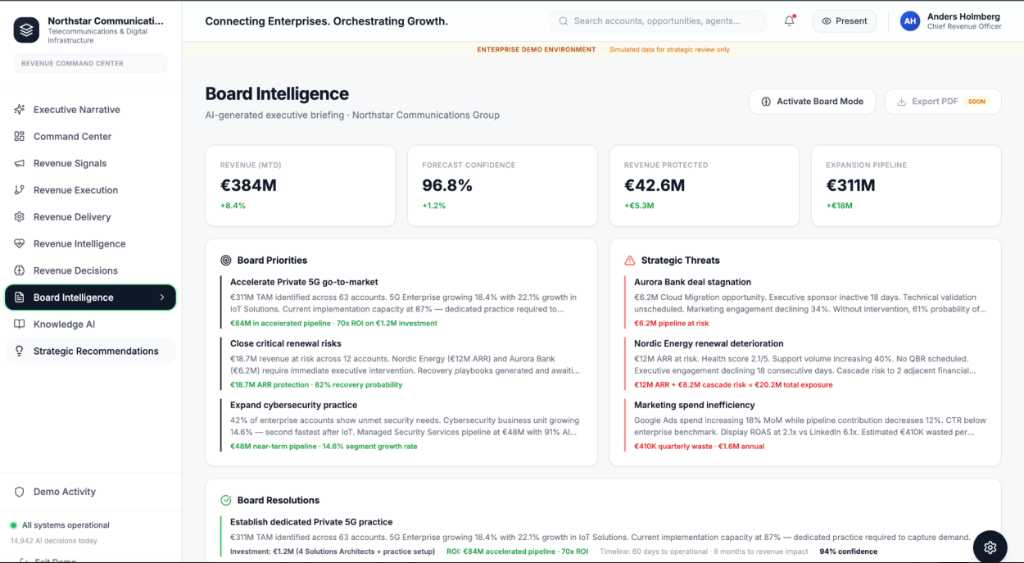Screen dimensions: 1024x563
Task: Click the Executive Narrative sparkle icon
Action: (x=20, y=110)
